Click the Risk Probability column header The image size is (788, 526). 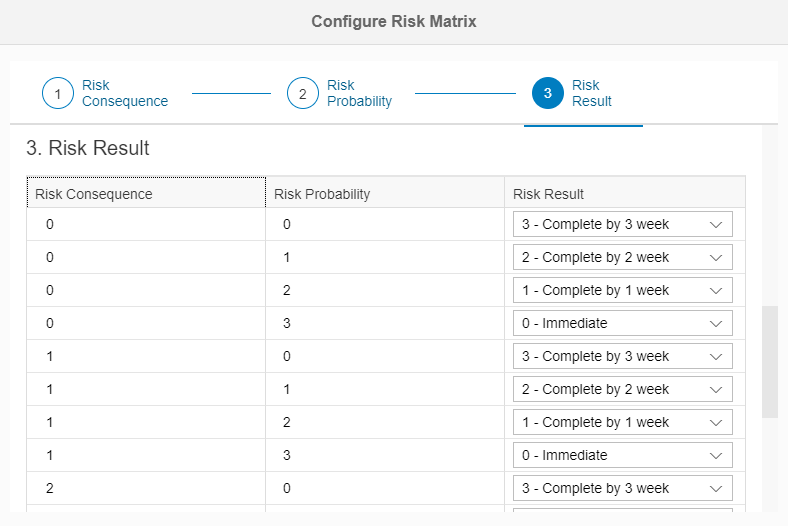(322, 194)
